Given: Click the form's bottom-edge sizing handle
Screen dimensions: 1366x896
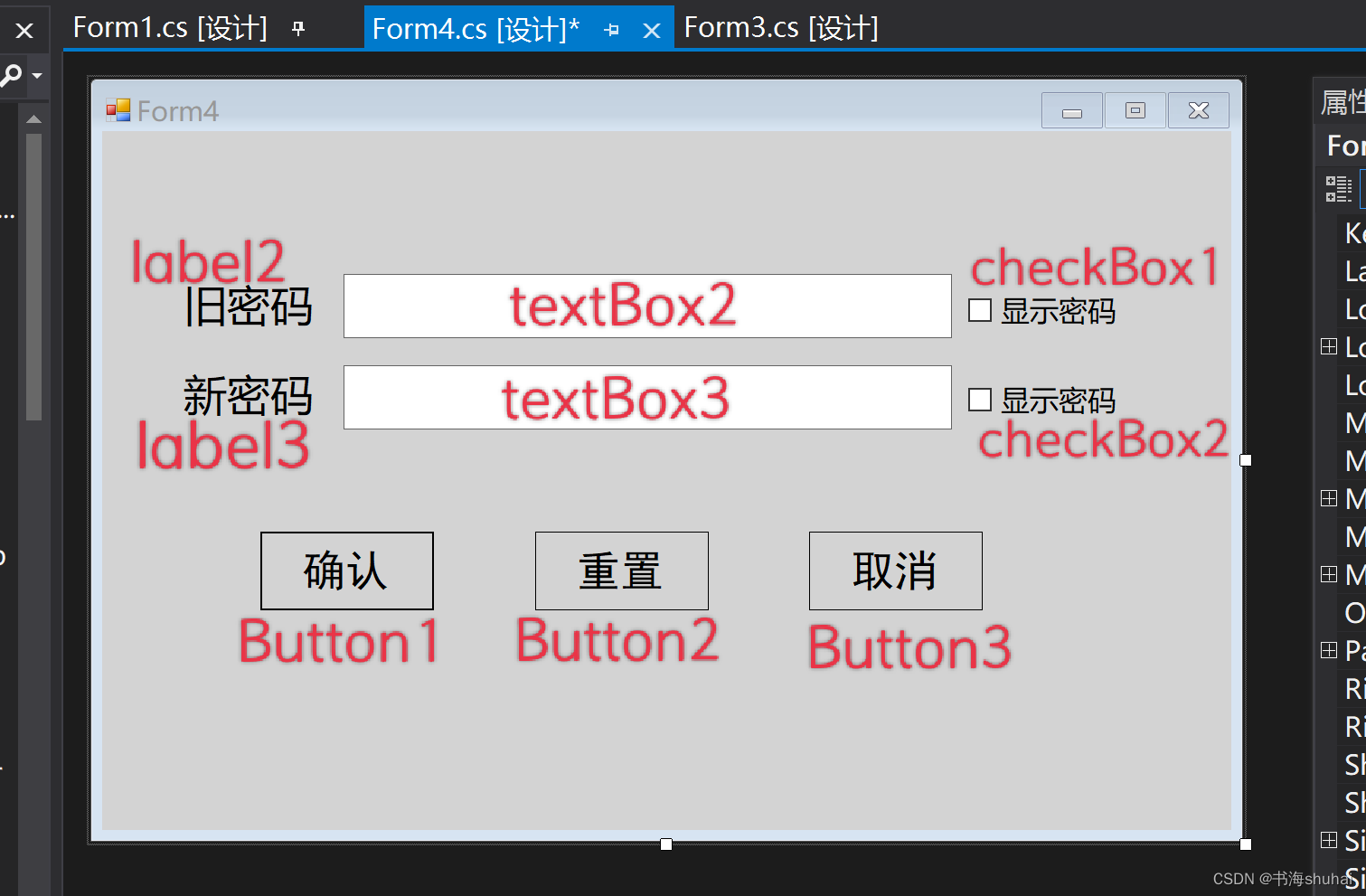Looking at the screenshot, I should tap(666, 844).
